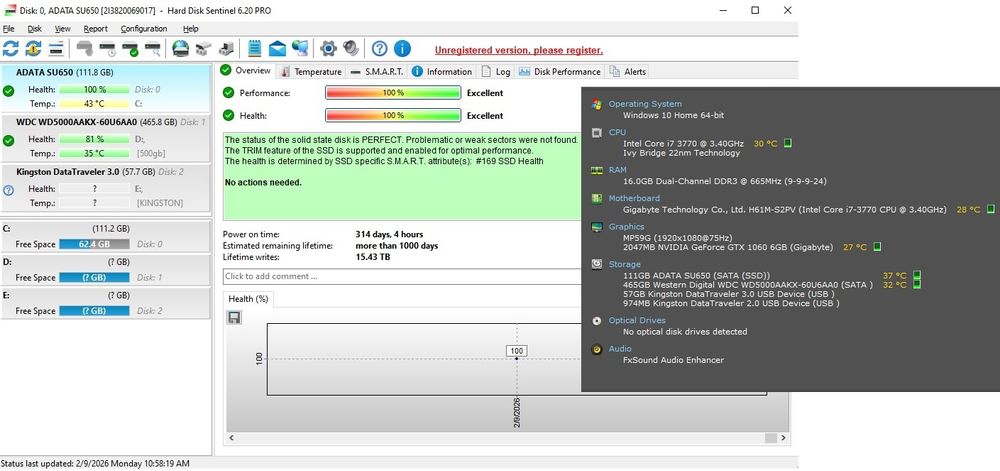Click the disk with clock toolbar icon

107,48
